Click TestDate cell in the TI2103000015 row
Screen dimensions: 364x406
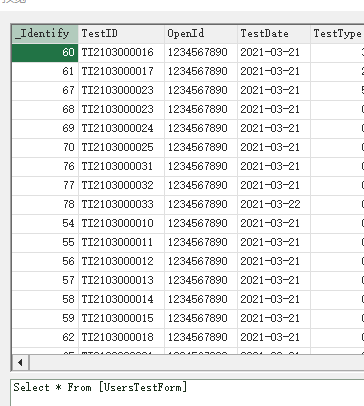pos(274,318)
